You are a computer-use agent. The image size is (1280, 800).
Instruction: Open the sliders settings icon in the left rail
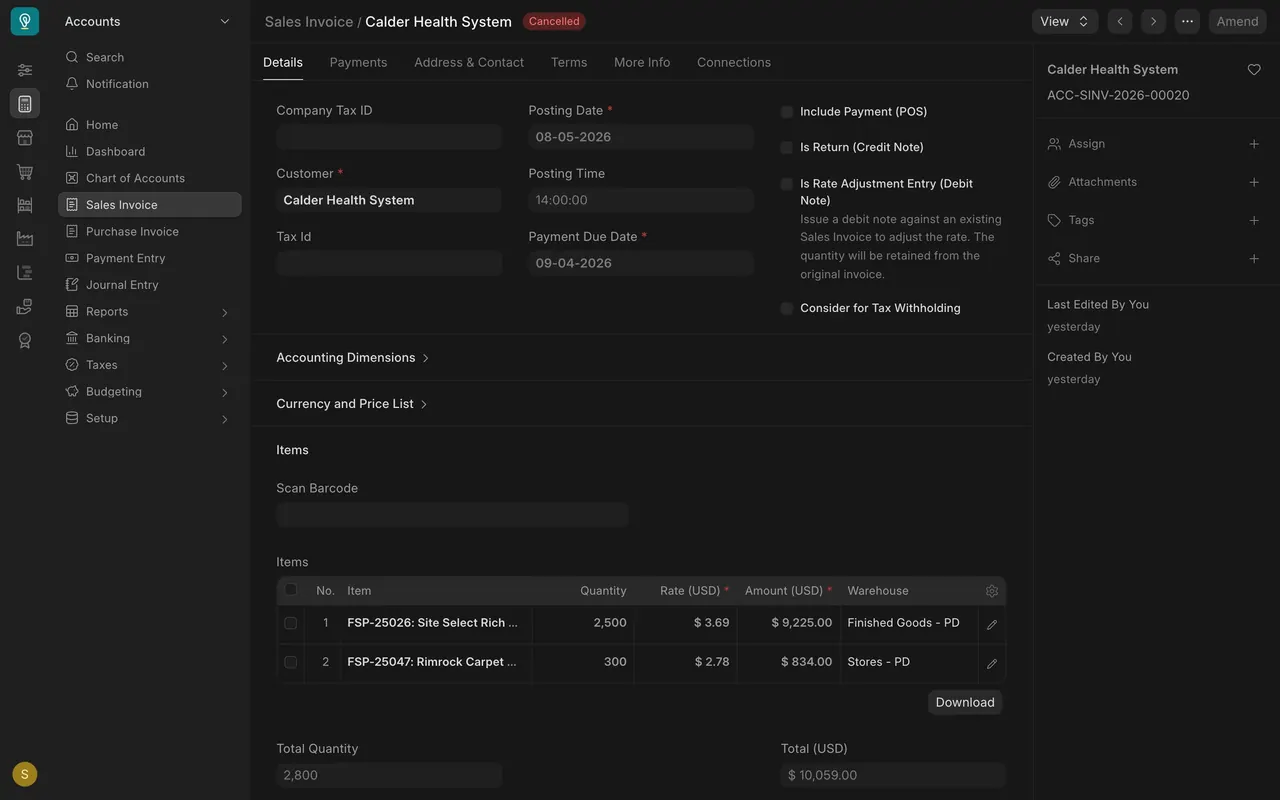pyautogui.click(x=25, y=70)
